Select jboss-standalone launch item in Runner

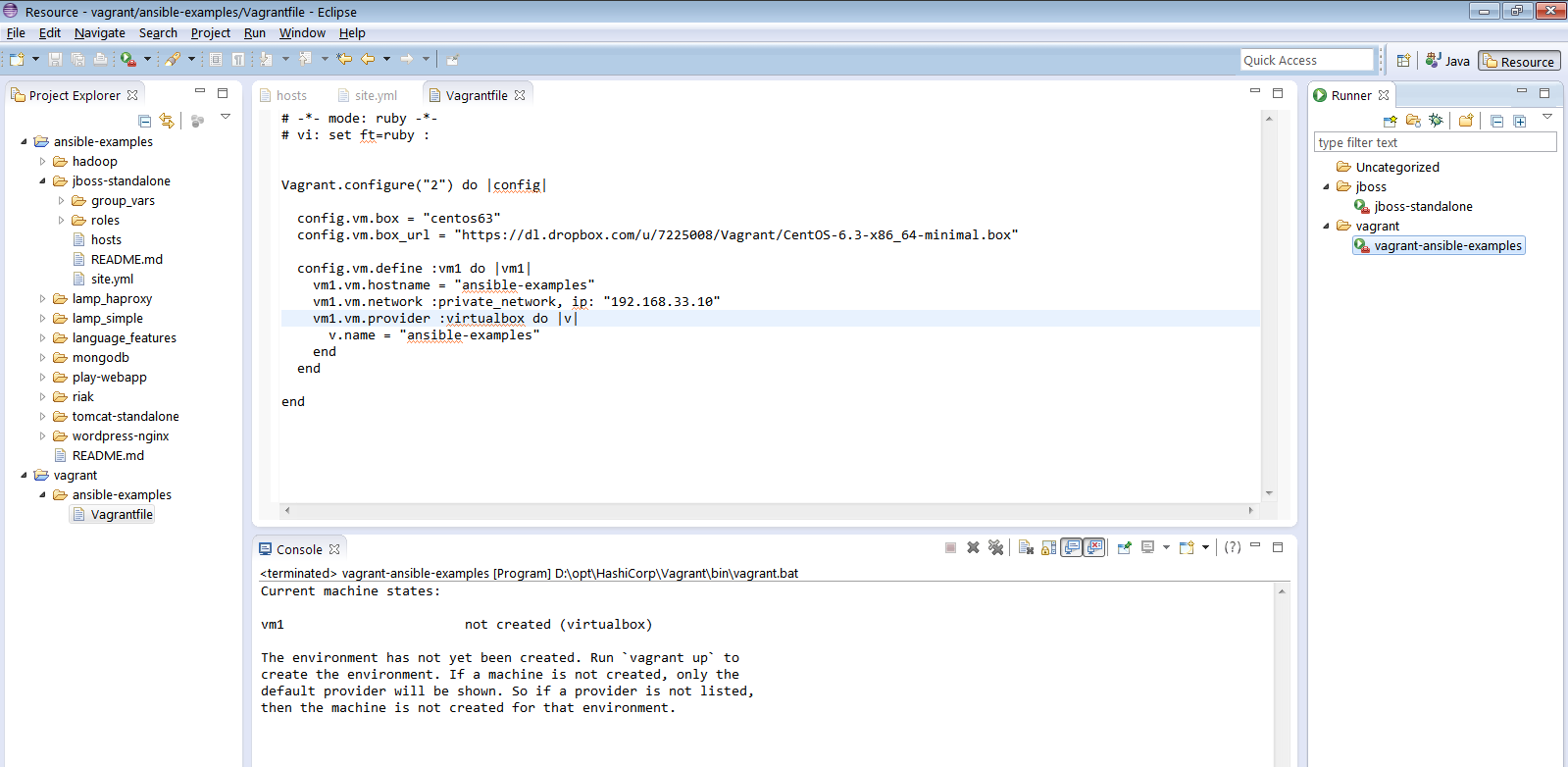point(1413,207)
